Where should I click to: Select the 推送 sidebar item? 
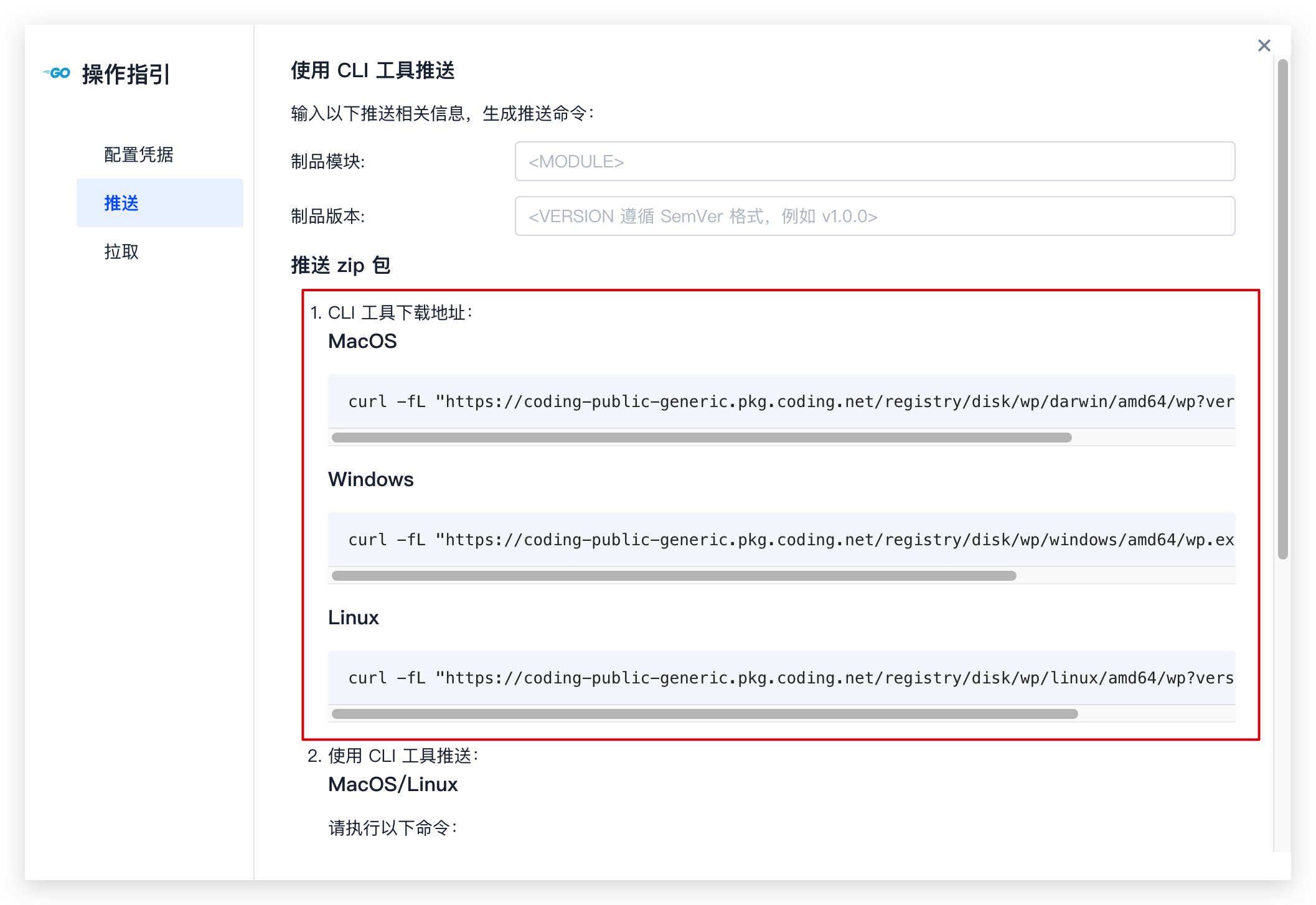pos(160,203)
